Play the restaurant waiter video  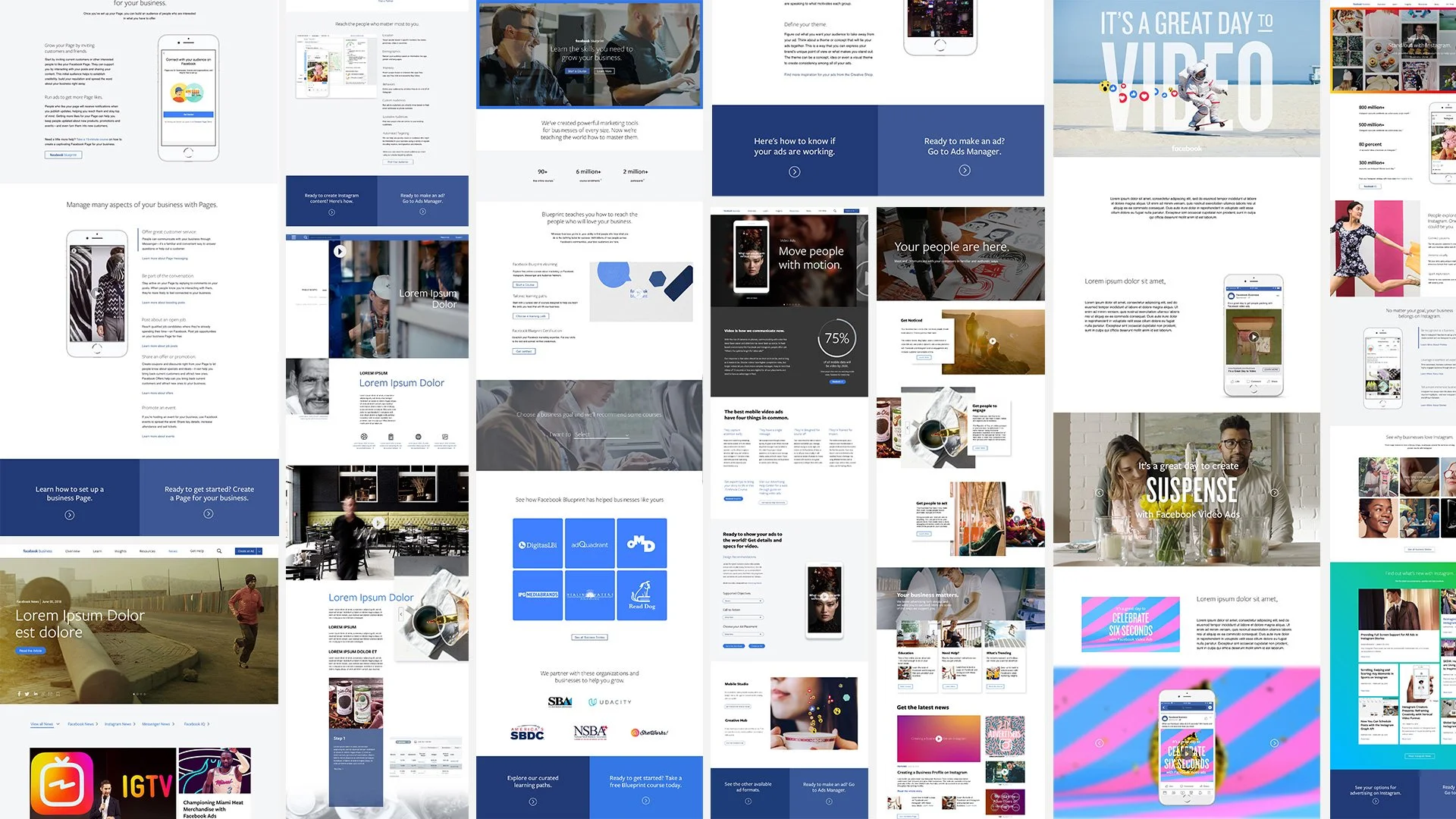pos(378,523)
